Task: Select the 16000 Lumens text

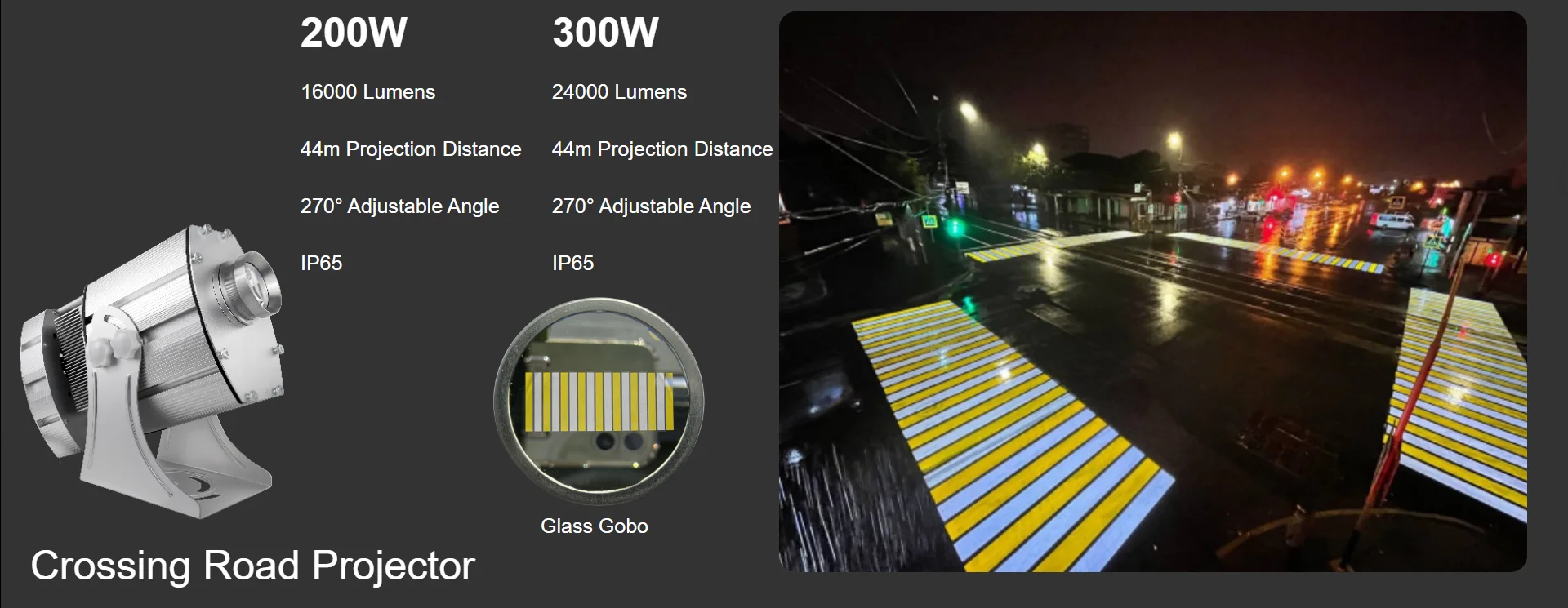Action: [x=367, y=92]
